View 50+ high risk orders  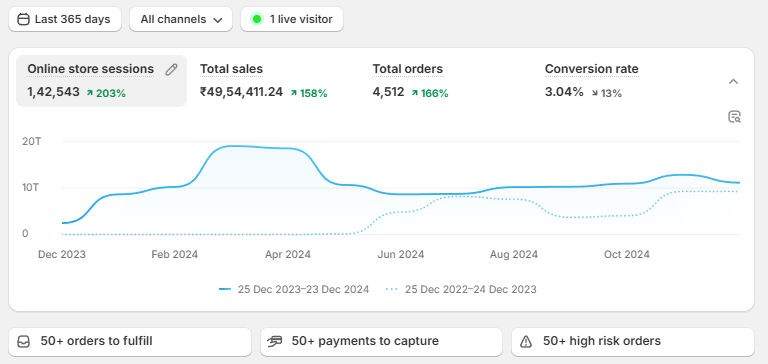(x=633, y=341)
